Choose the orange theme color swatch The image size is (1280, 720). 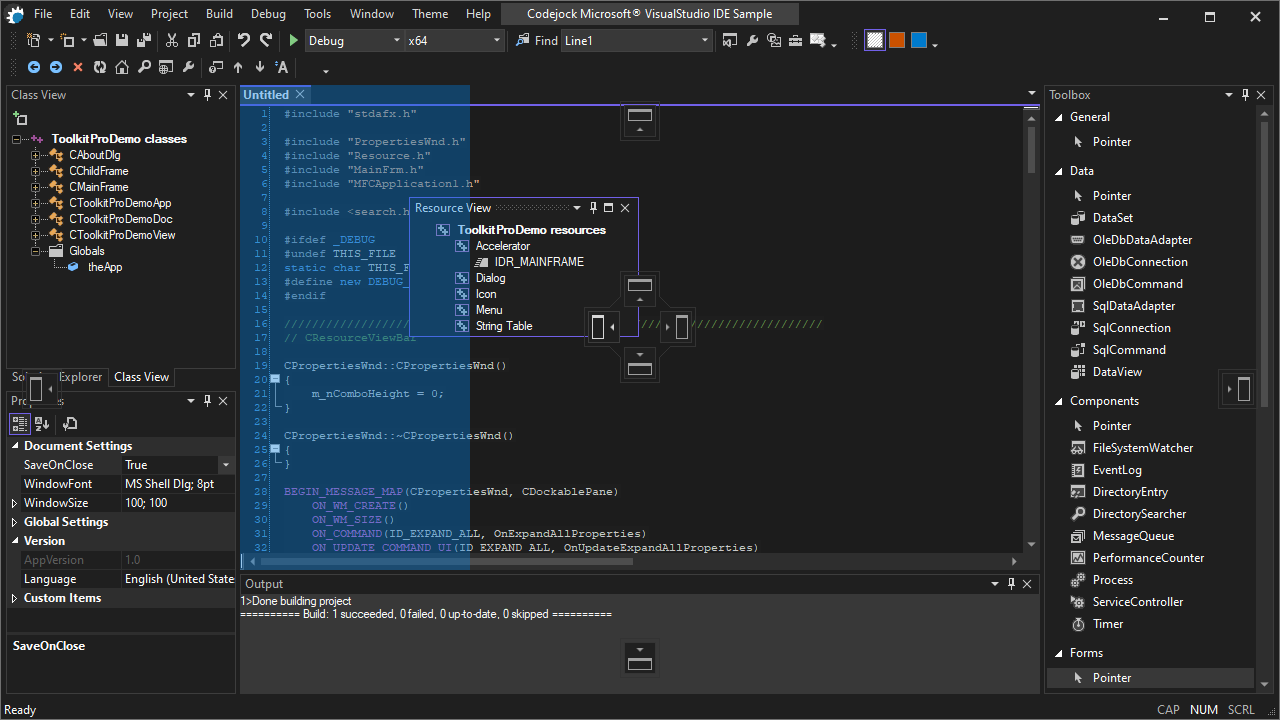[897, 41]
